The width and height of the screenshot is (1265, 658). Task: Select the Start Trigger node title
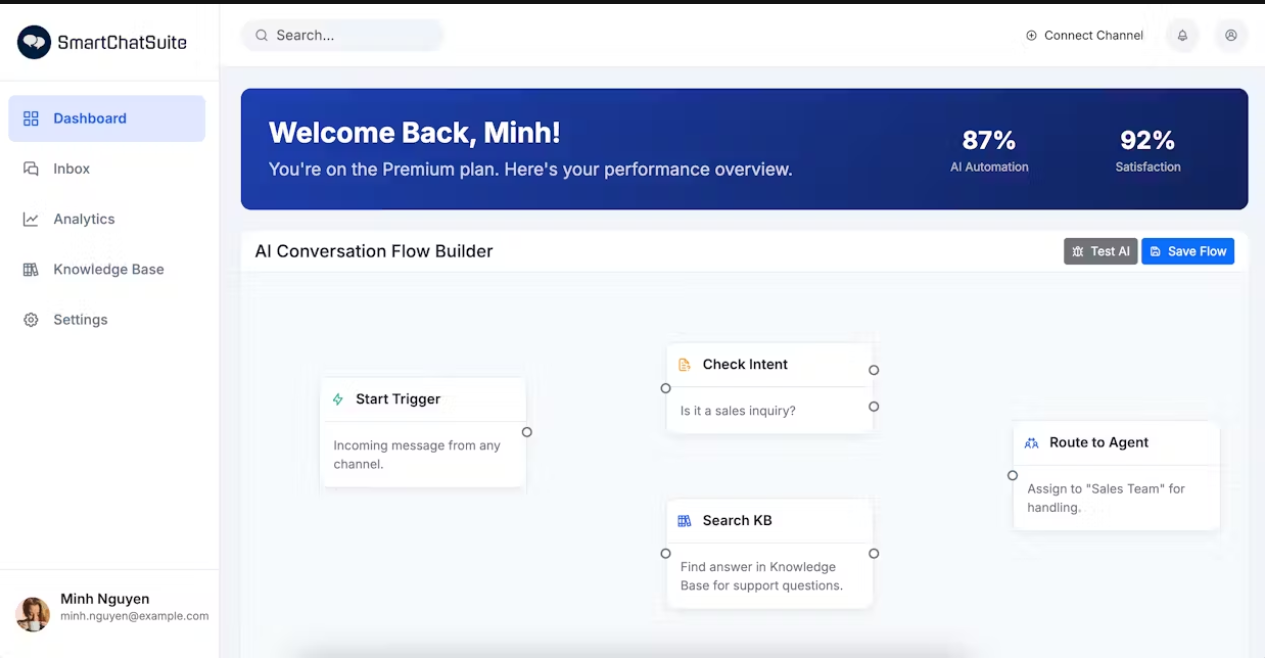(x=398, y=399)
